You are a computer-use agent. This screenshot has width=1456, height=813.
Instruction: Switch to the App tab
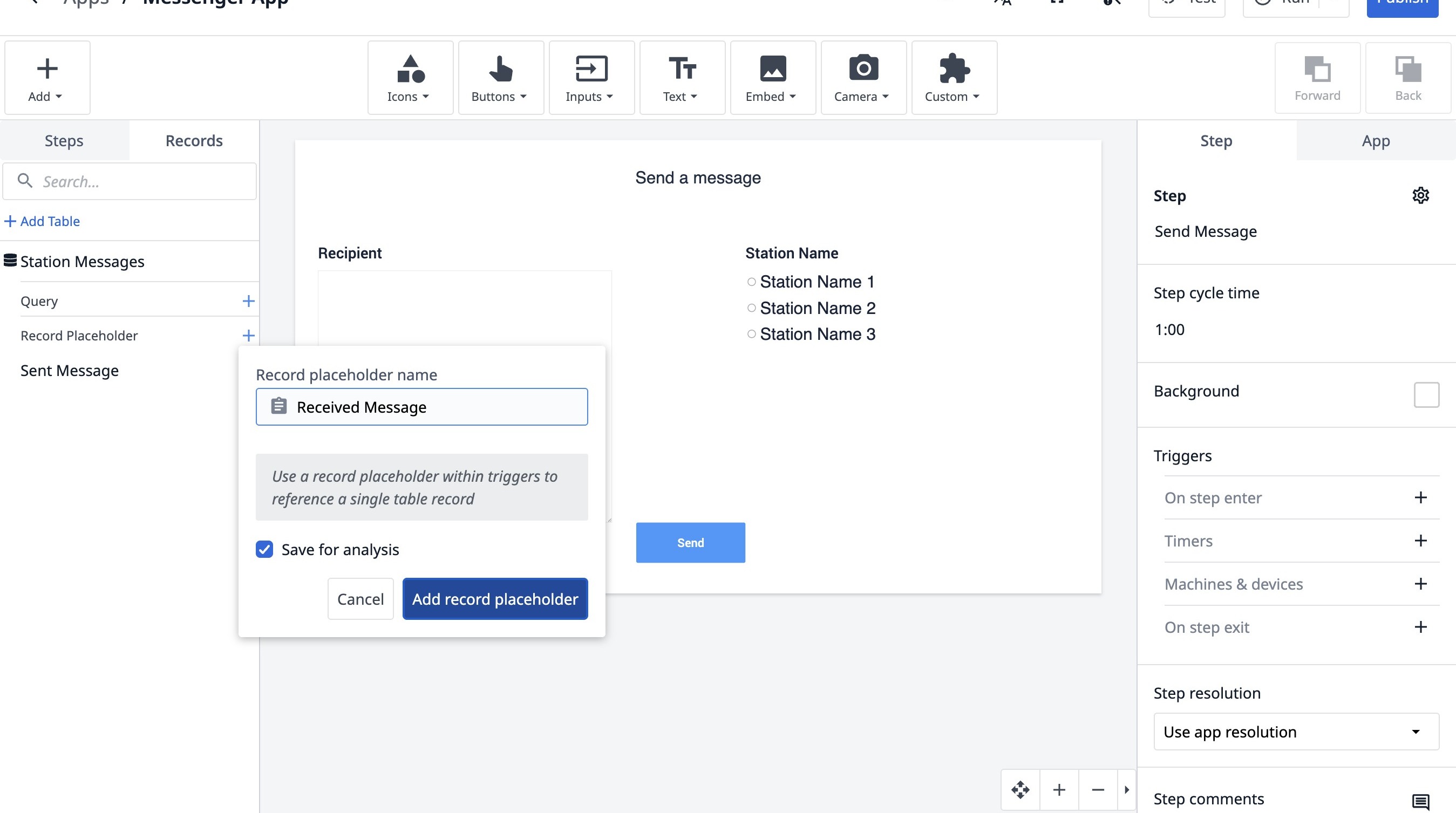coord(1375,141)
